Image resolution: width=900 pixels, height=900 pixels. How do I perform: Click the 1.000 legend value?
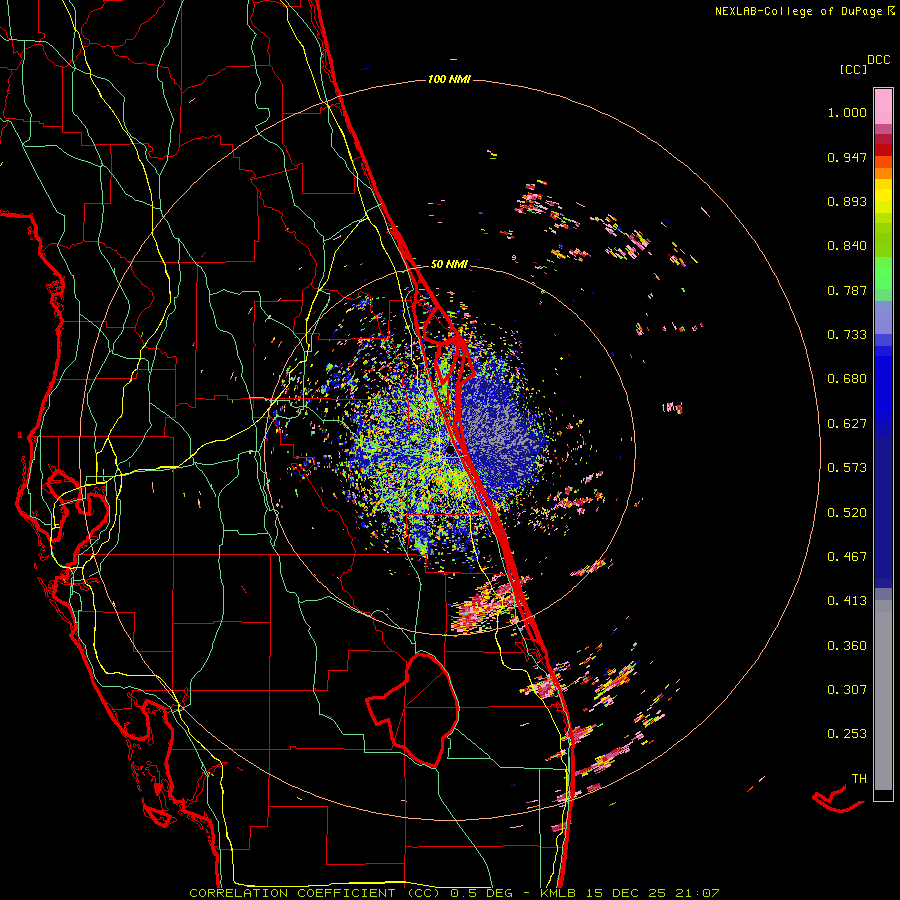pos(847,112)
